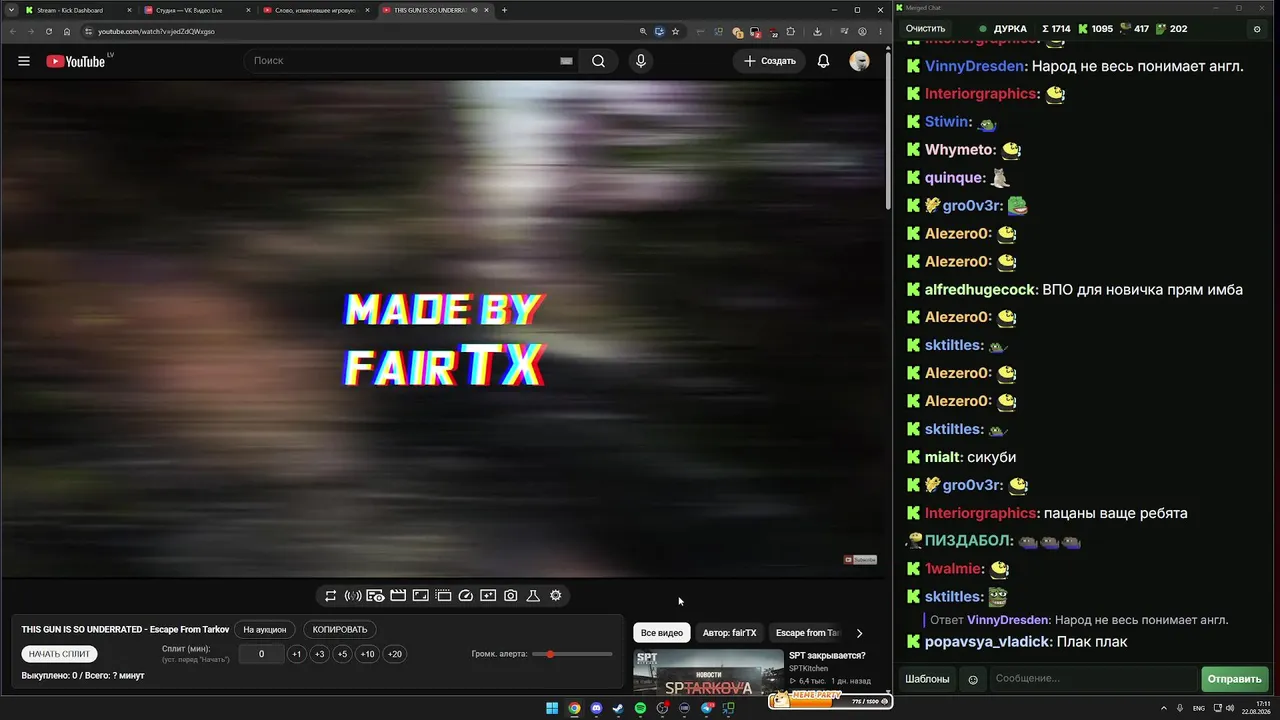Screen dimensions: 1280x720
Task: Open Merged Chat settings gear
Action: click(1257, 29)
